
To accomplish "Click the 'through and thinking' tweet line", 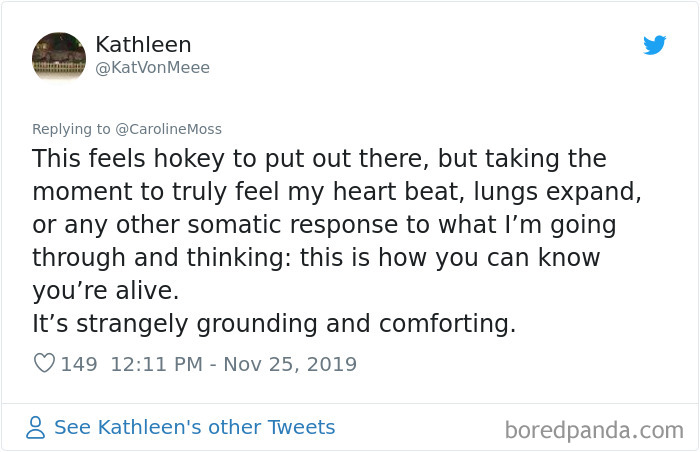I will click(316, 258).
